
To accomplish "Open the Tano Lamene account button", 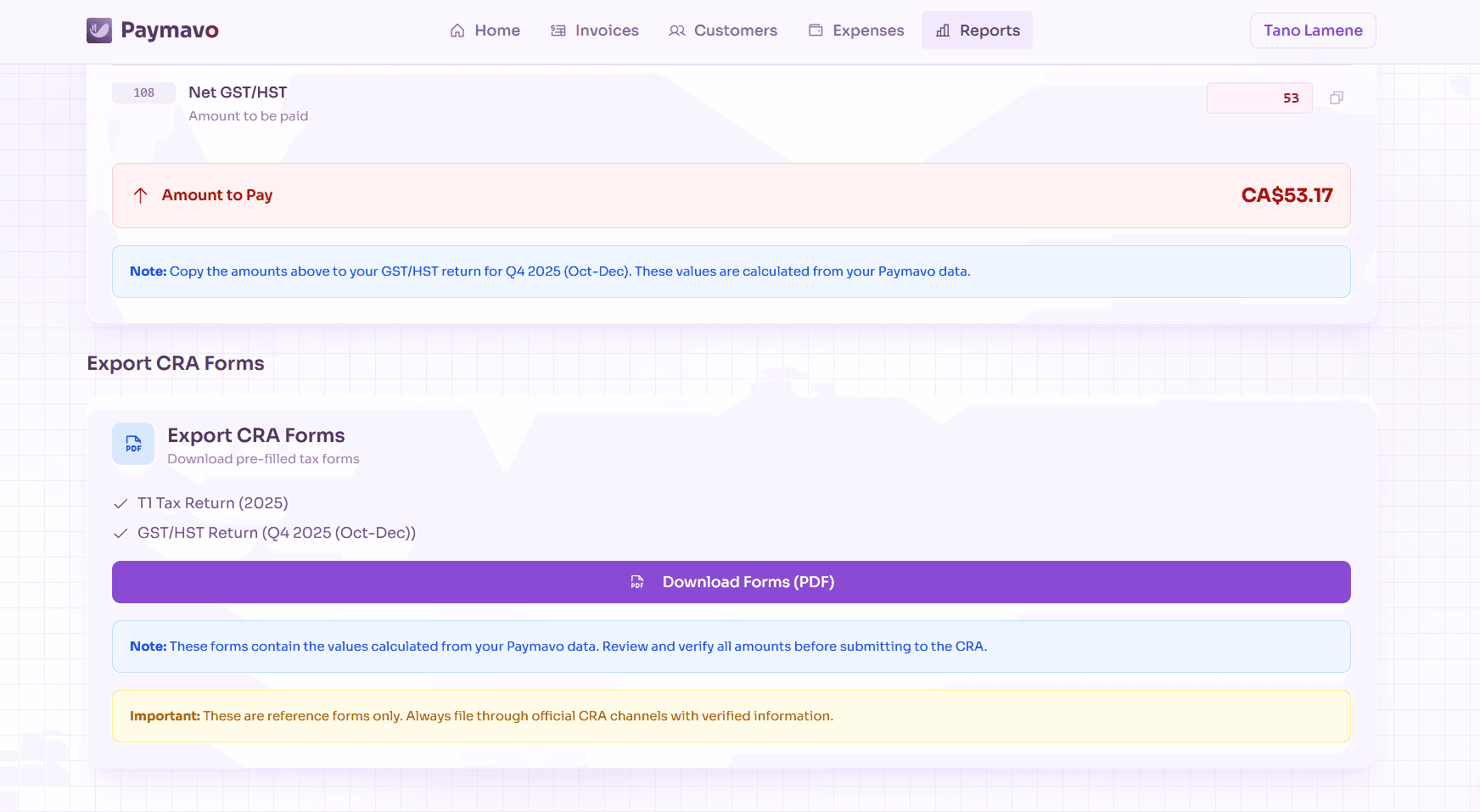I will (1312, 30).
